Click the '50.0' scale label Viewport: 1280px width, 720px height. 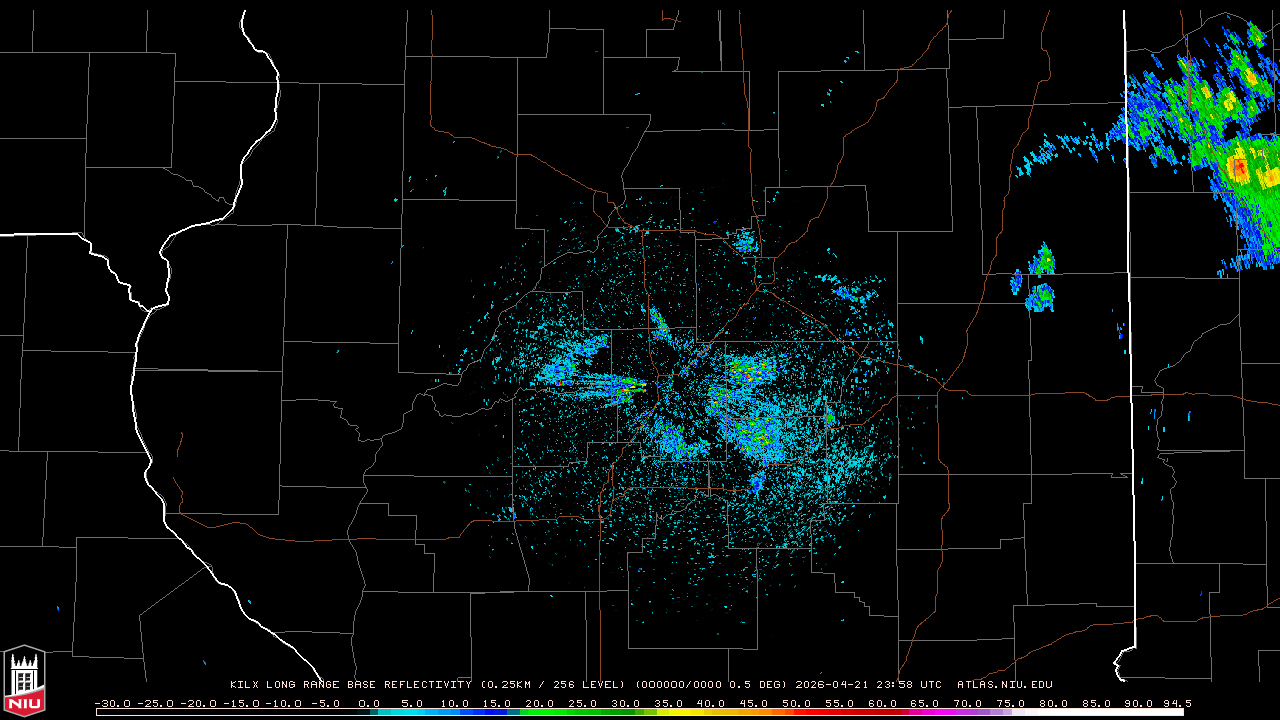click(798, 703)
